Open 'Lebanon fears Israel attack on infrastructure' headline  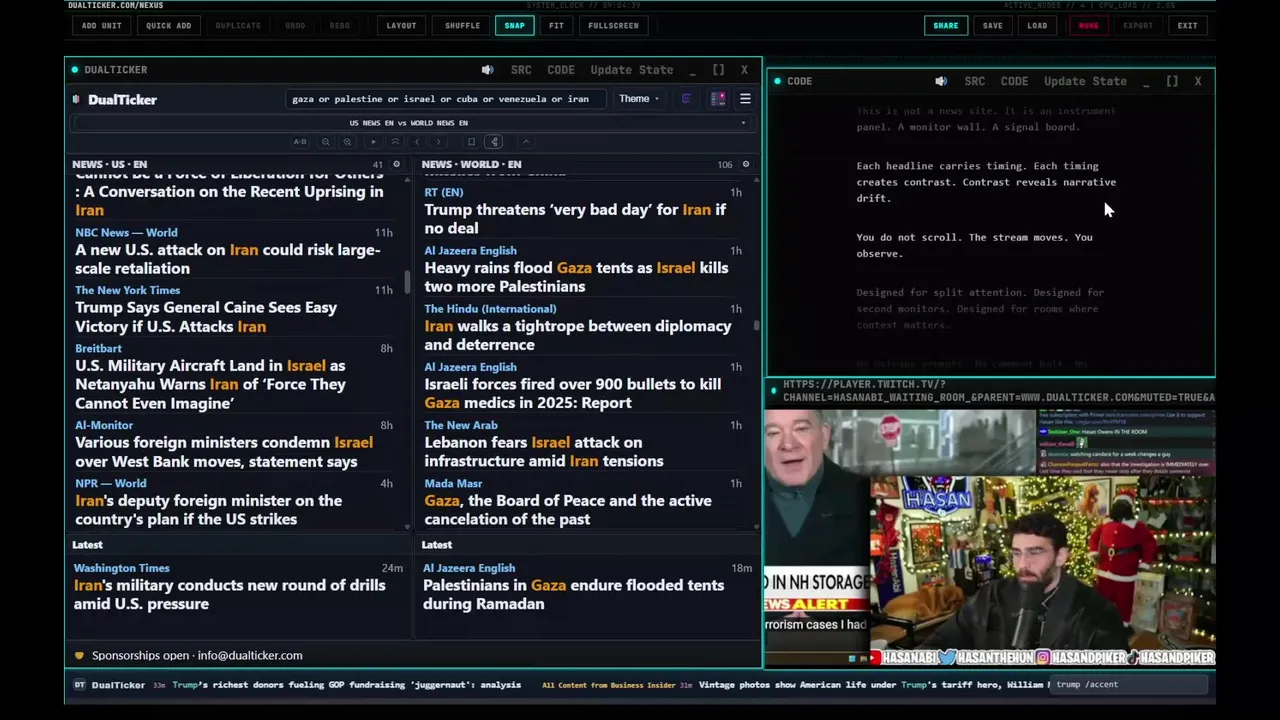coord(544,452)
